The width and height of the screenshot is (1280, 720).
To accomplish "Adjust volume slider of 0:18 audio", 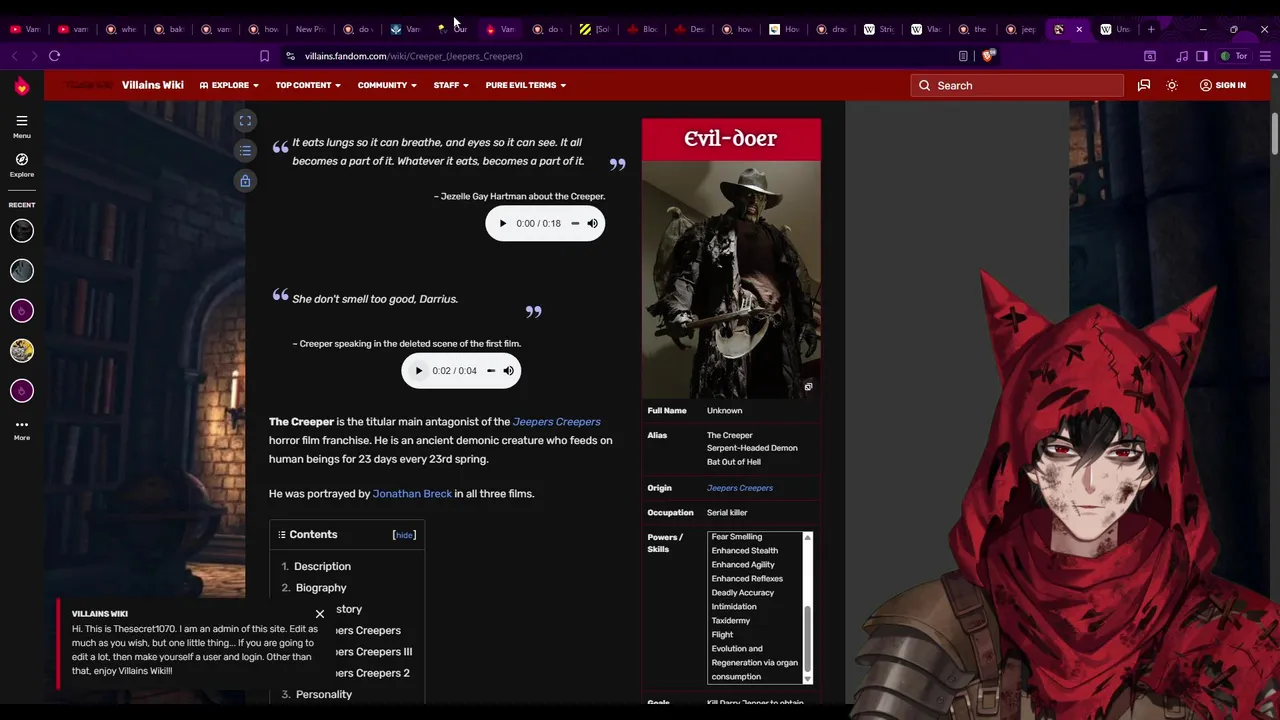I will 575,224.
